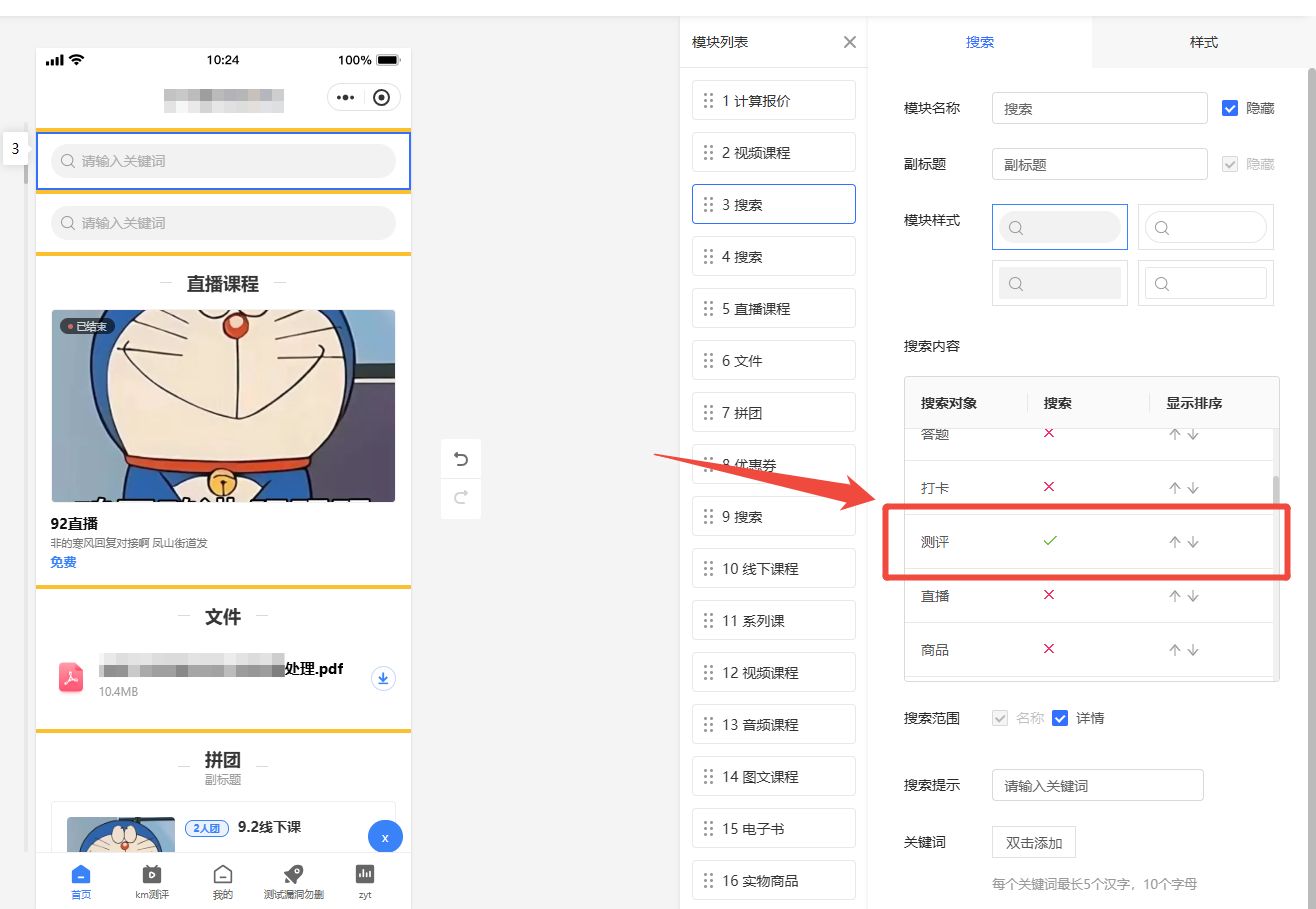Image resolution: width=1316 pixels, height=909 pixels.
Task: Click the 搜索提示 input field
Action: [x=1098, y=785]
